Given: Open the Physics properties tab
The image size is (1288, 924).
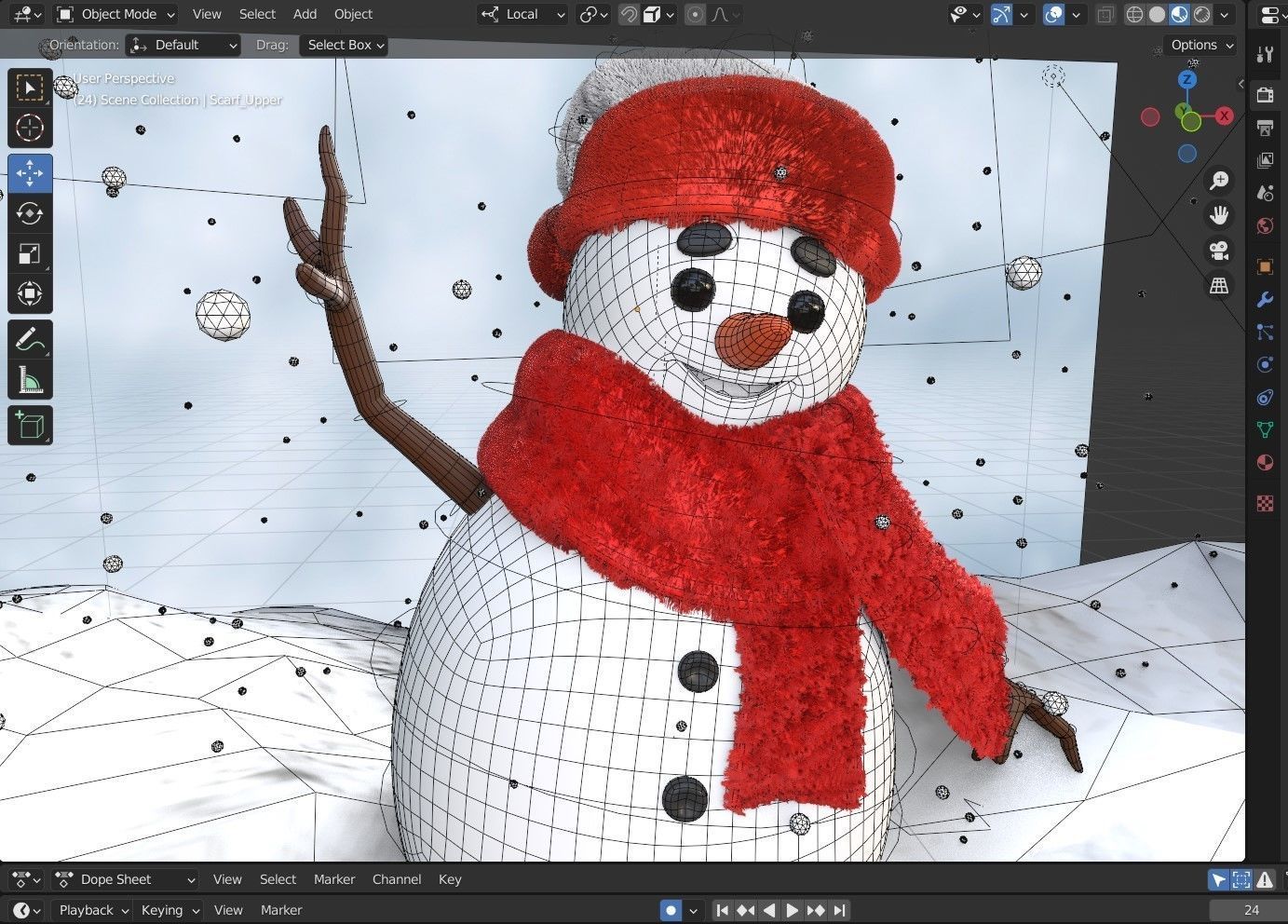Looking at the screenshot, I should (x=1265, y=364).
